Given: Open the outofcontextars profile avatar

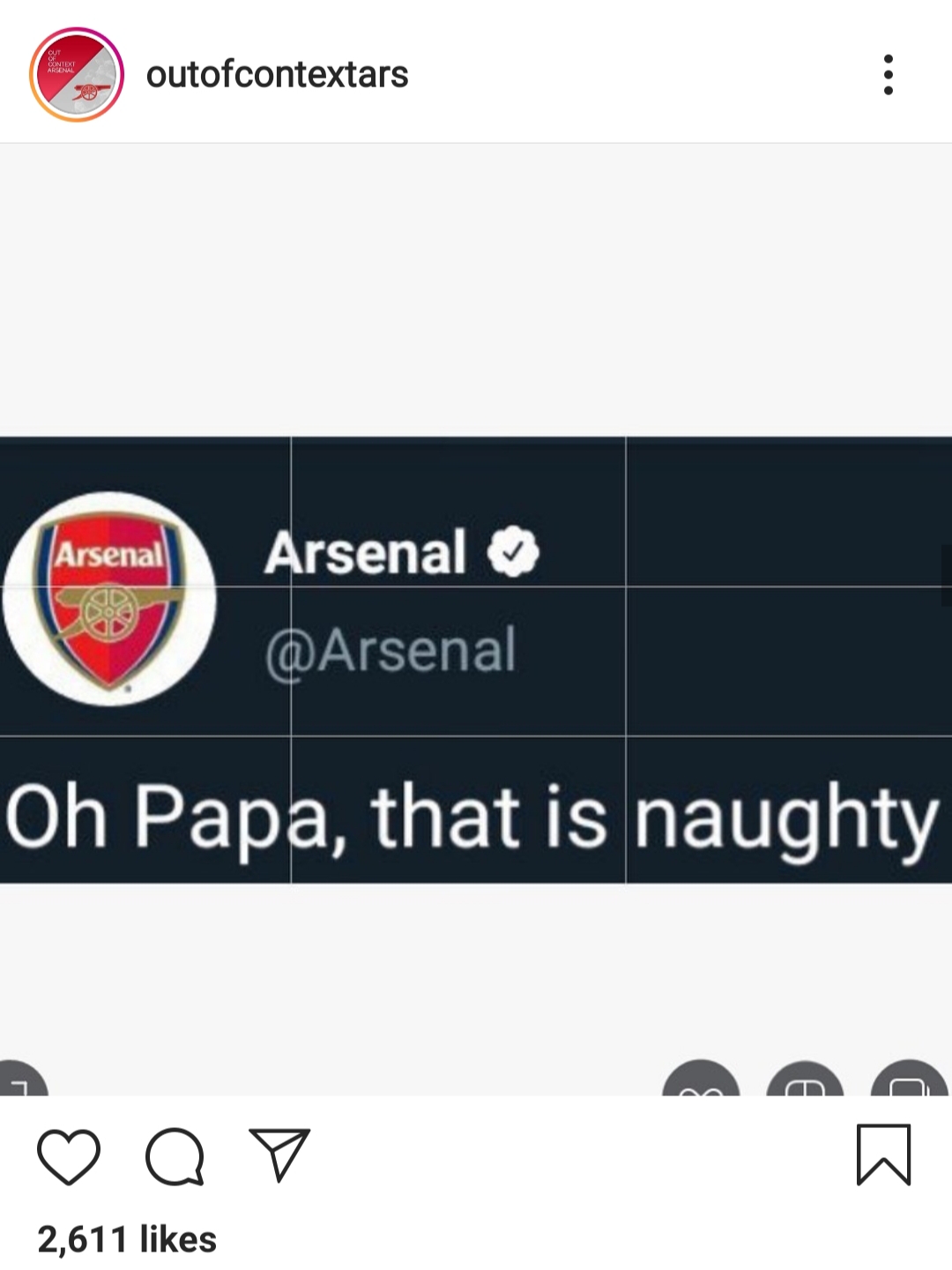Looking at the screenshot, I should (77, 75).
